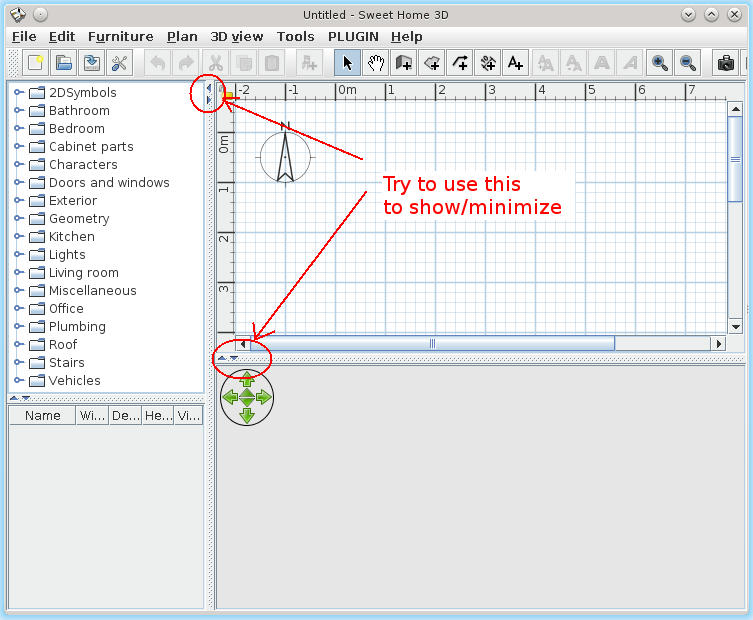The width and height of the screenshot is (753, 620).
Task: Click the Undo arrow icon
Action: point(158,63)
